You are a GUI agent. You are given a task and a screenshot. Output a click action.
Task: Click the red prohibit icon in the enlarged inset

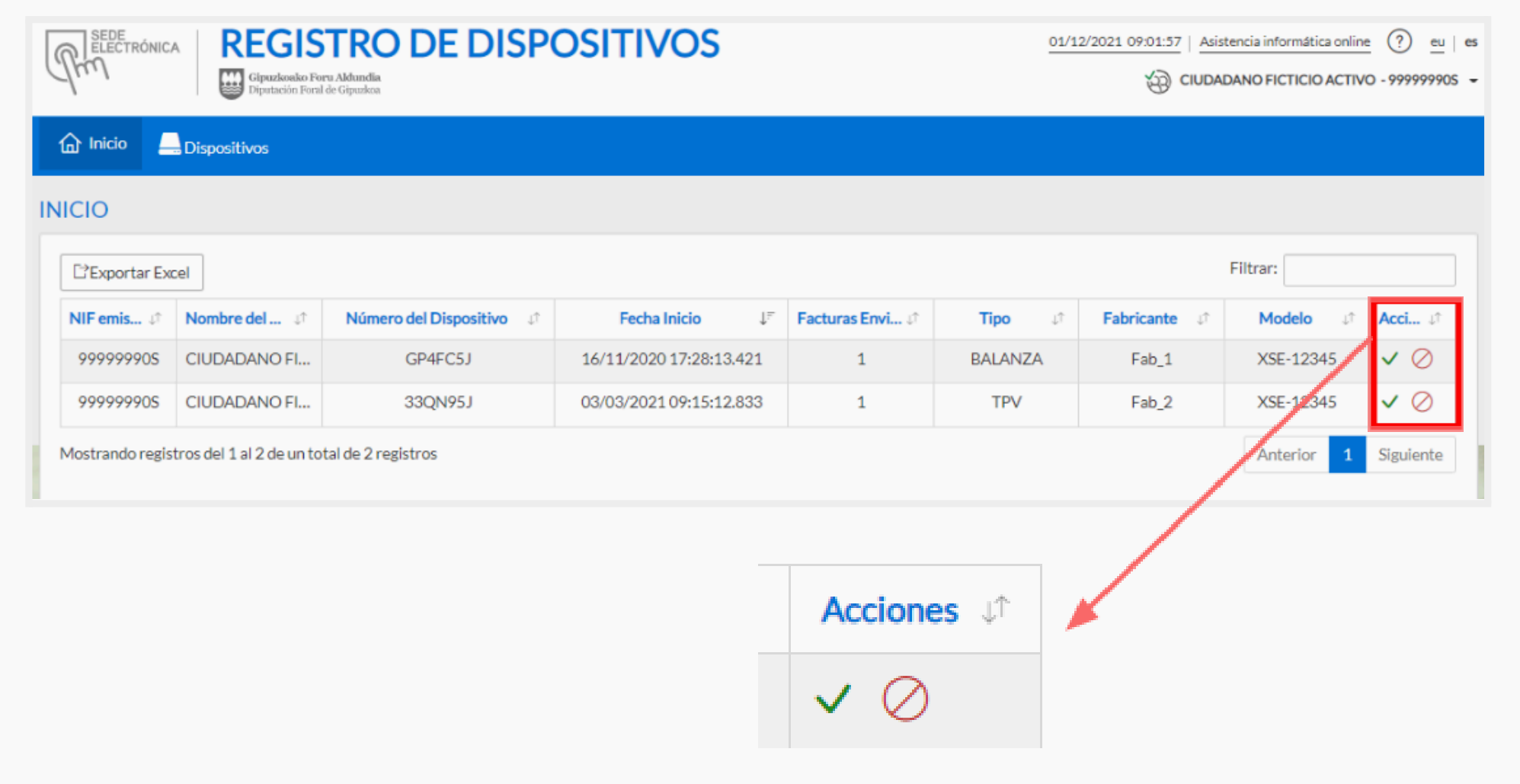(905, 698)
